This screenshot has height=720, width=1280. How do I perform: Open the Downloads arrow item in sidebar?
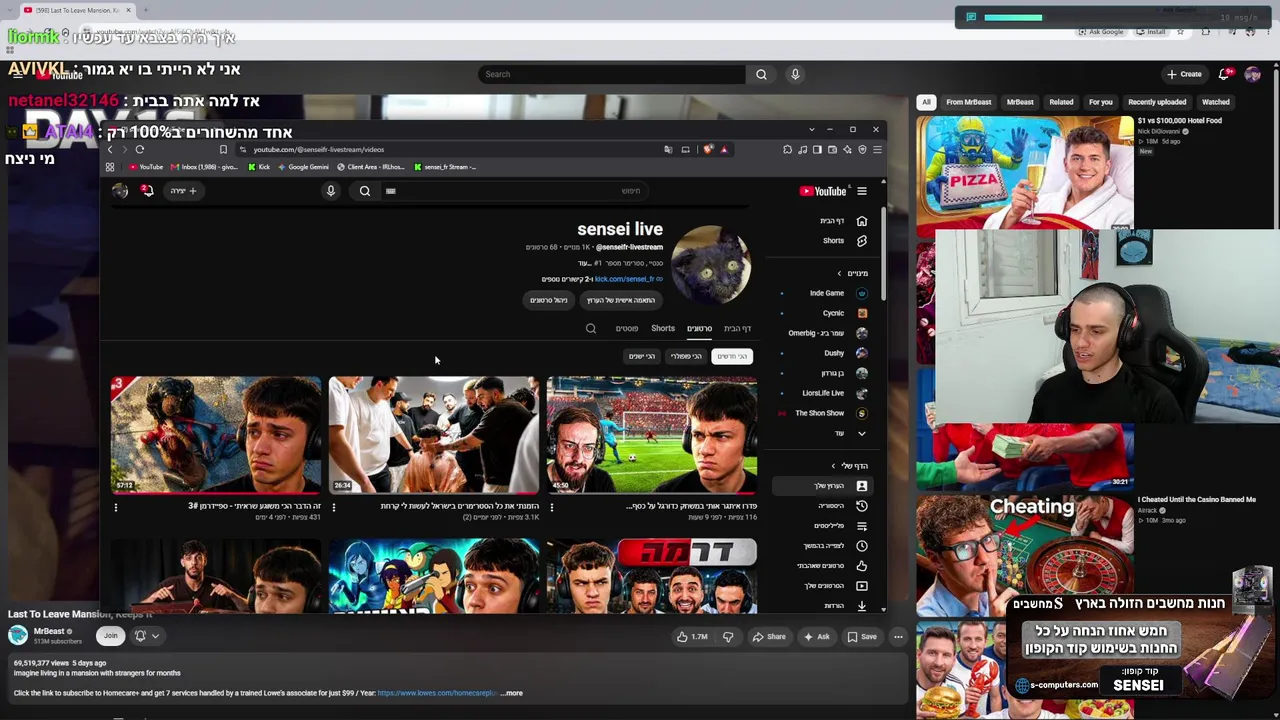(862, 606)
